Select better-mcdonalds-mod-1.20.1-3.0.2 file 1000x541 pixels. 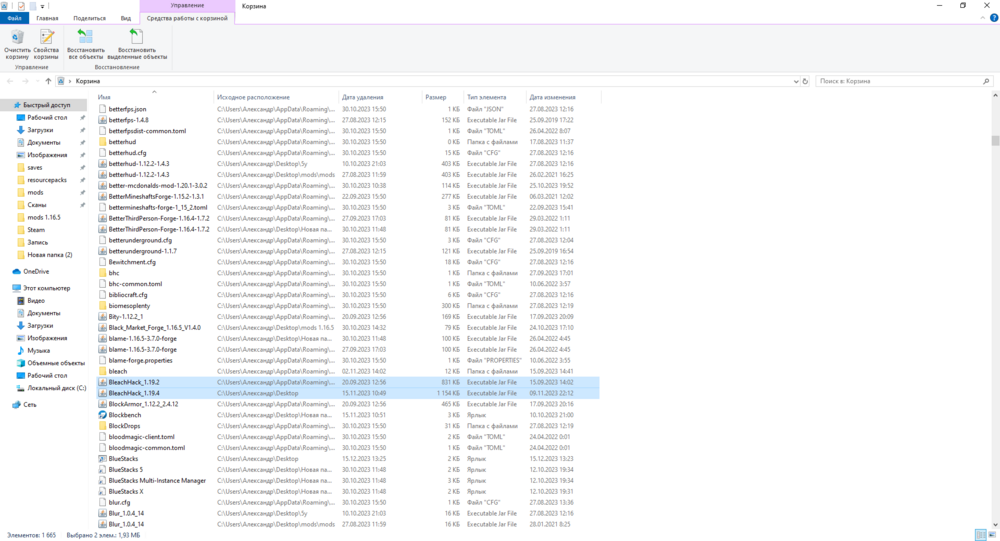pos(348,186)
